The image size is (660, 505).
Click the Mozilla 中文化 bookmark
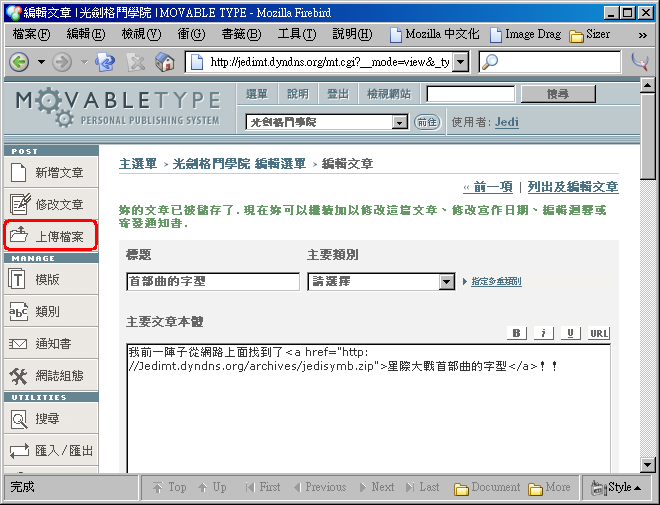pyautogui.click(x=434, y=34)
